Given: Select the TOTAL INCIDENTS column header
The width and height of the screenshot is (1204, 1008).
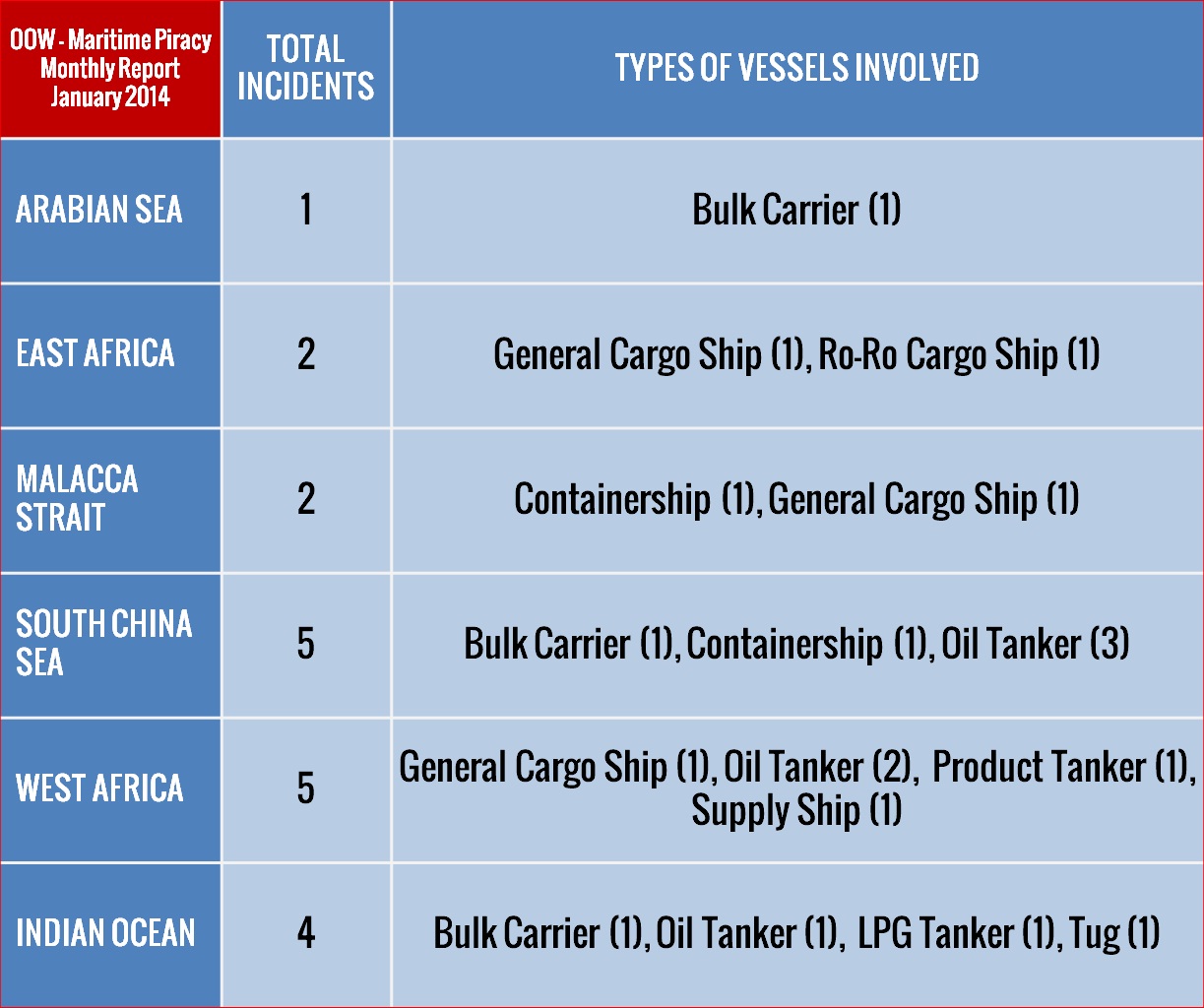Looking at the screenshot, I should pos(306,69).
